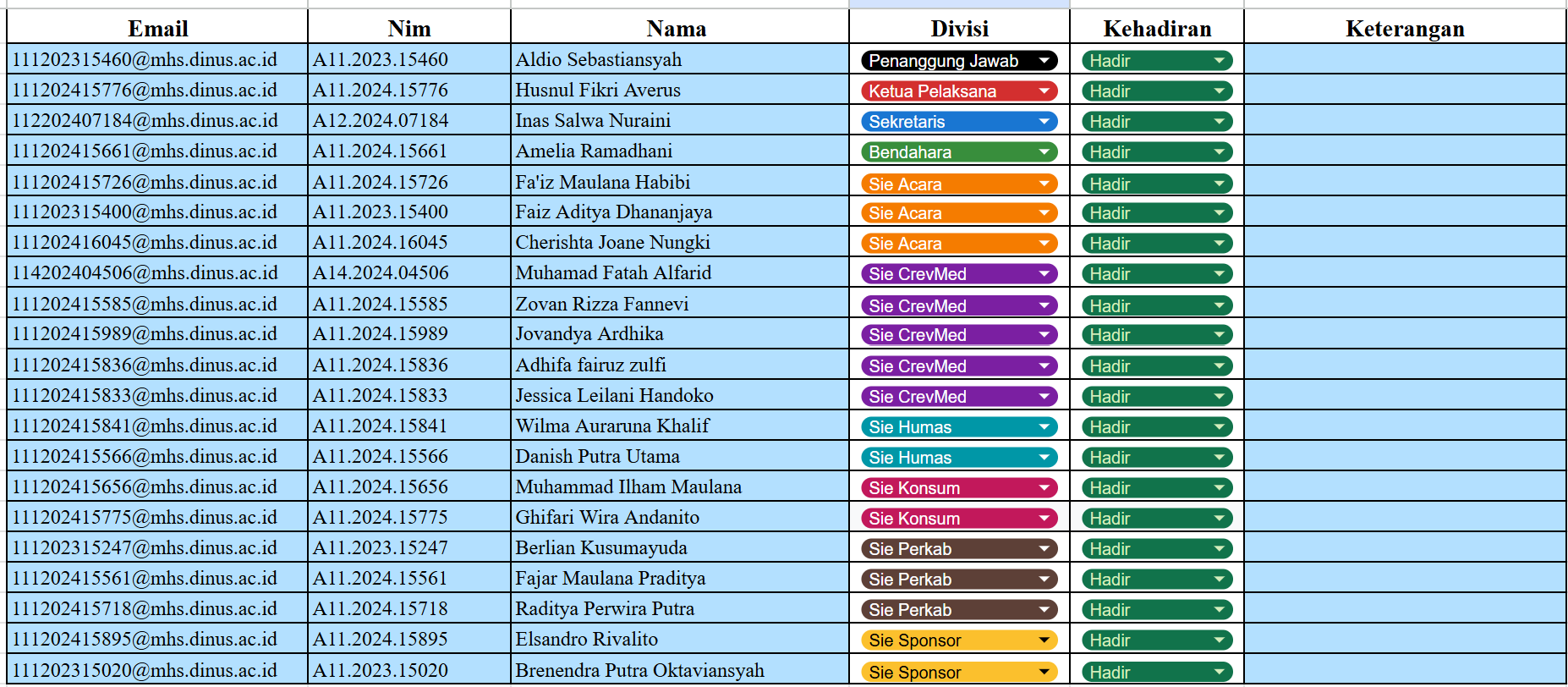Open Sie Konsum dropdown for Ghifari Wira Andanito
This screenshot has width=1568, height=687.
point(959,519)
